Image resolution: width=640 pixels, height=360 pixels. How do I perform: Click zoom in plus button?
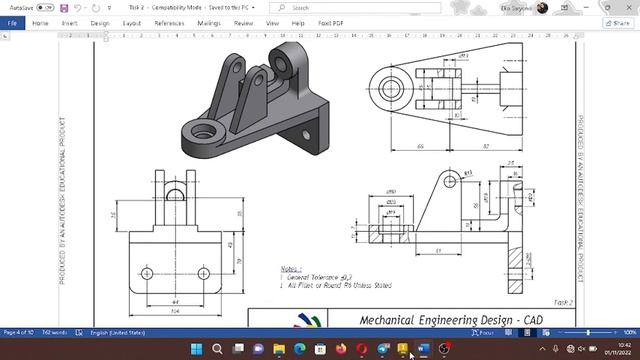pyautogui.click(x=615, y=333)
